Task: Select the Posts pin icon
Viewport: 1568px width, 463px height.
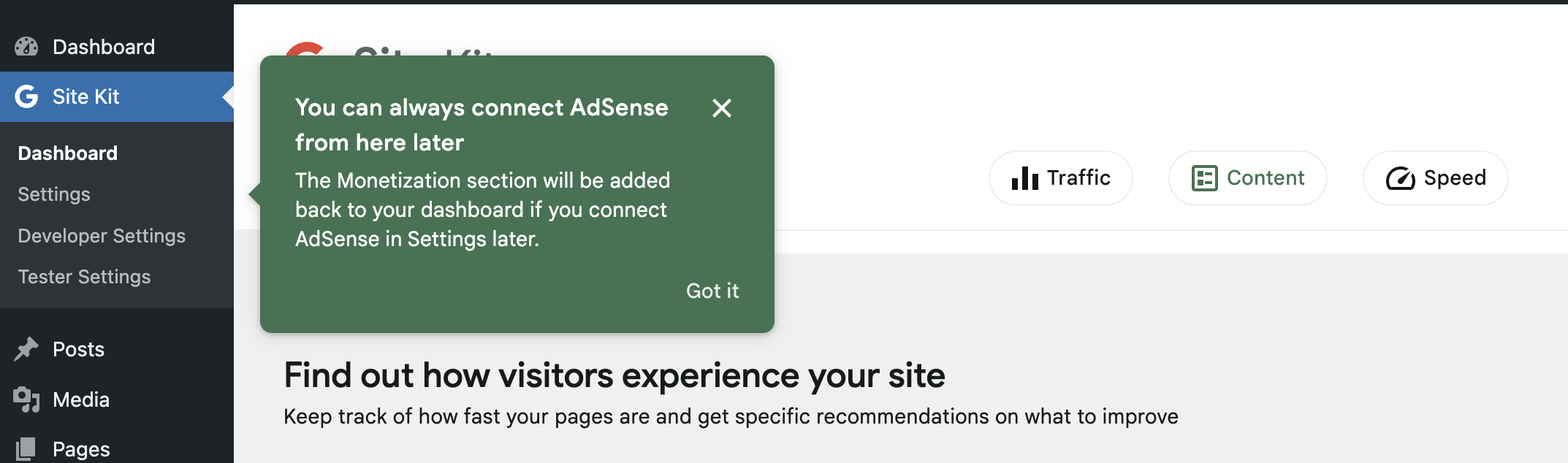Action: tap(26, 348)
